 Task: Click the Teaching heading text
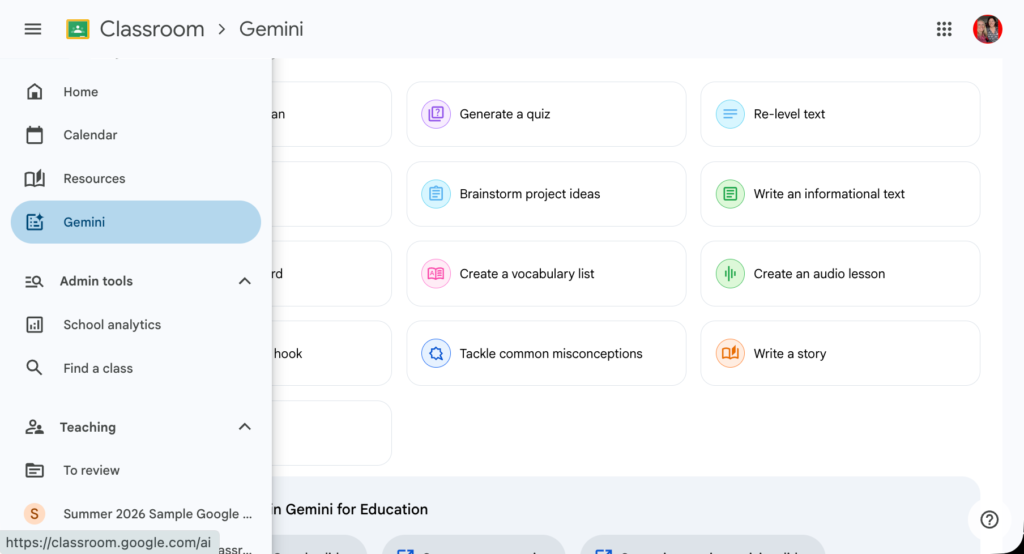(88, 427)
